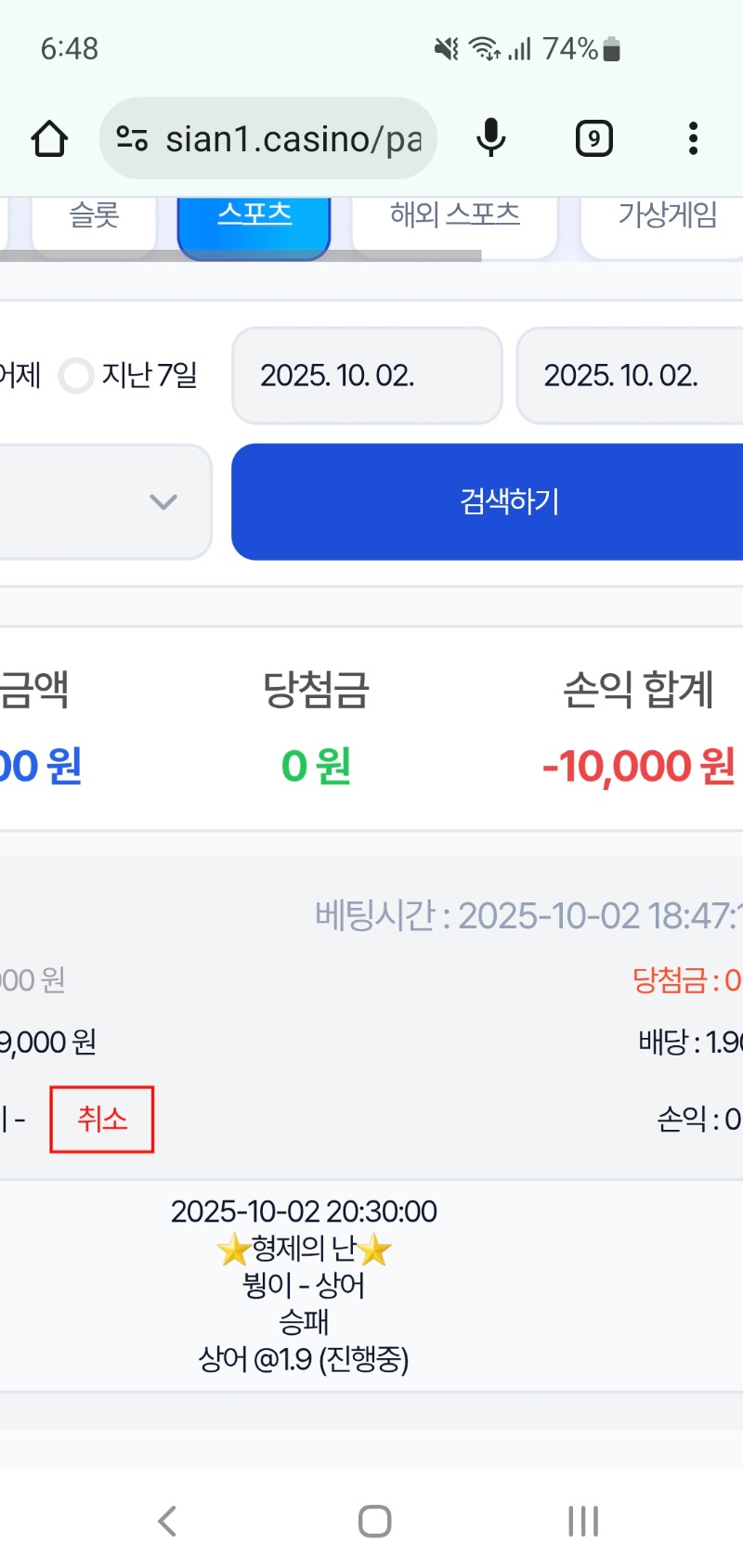The height and width of the screenshot is (1568, 743).
Task: Tap the recent apps navigation icon
Action: point(582,1521)
